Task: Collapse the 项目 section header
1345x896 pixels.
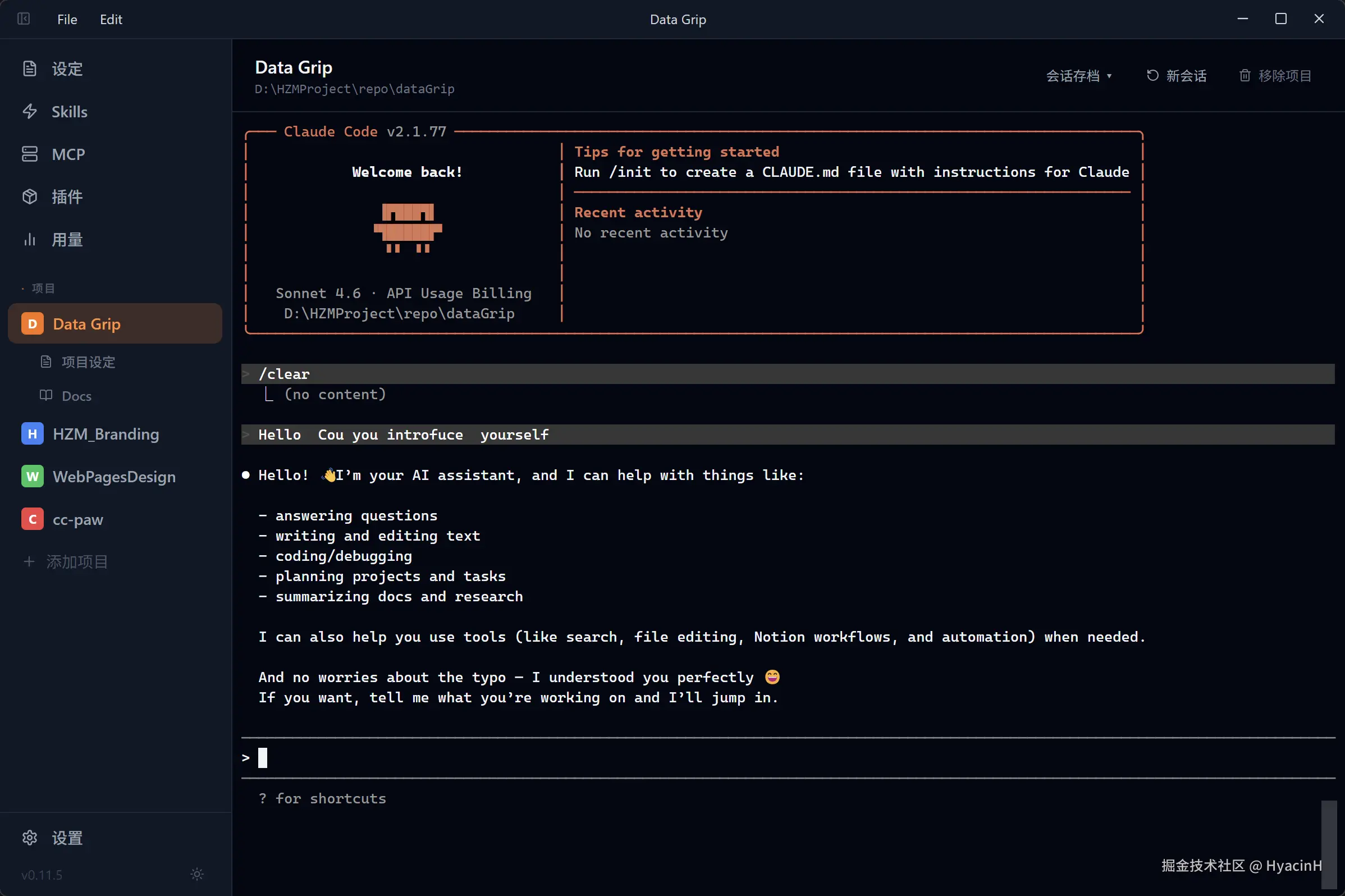Action: click(43, 289)
